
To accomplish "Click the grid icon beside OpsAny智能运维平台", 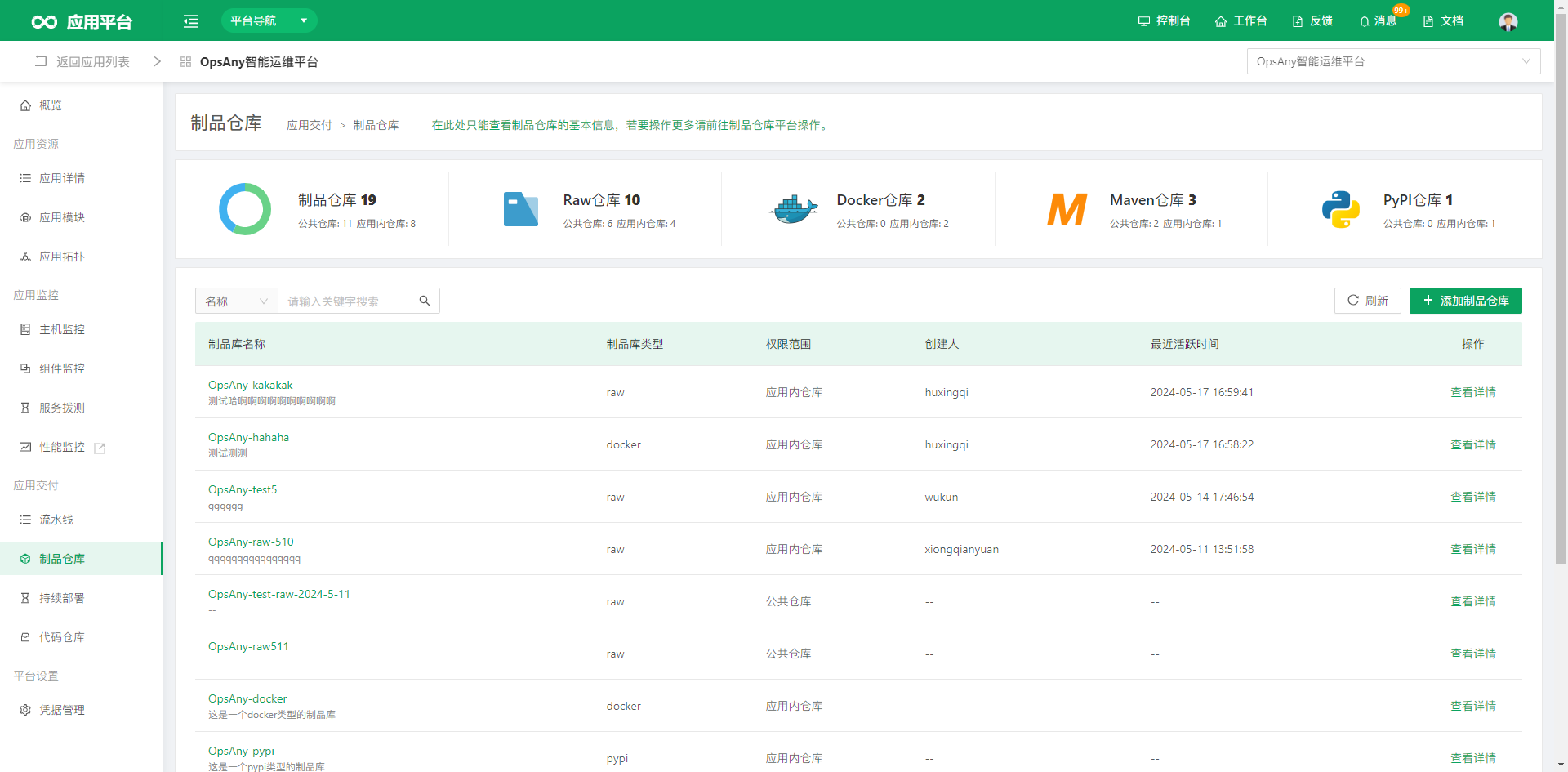I will click(x=185, y=61).
